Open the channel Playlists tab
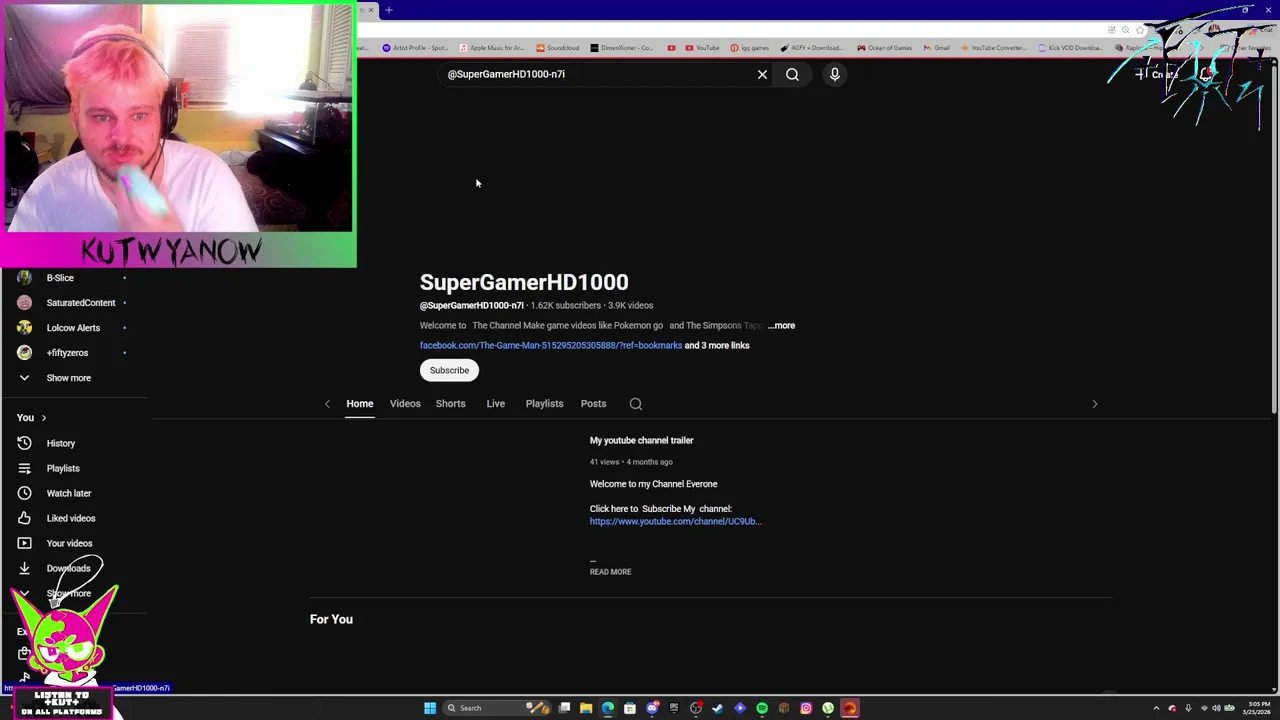 click(544, 404)
